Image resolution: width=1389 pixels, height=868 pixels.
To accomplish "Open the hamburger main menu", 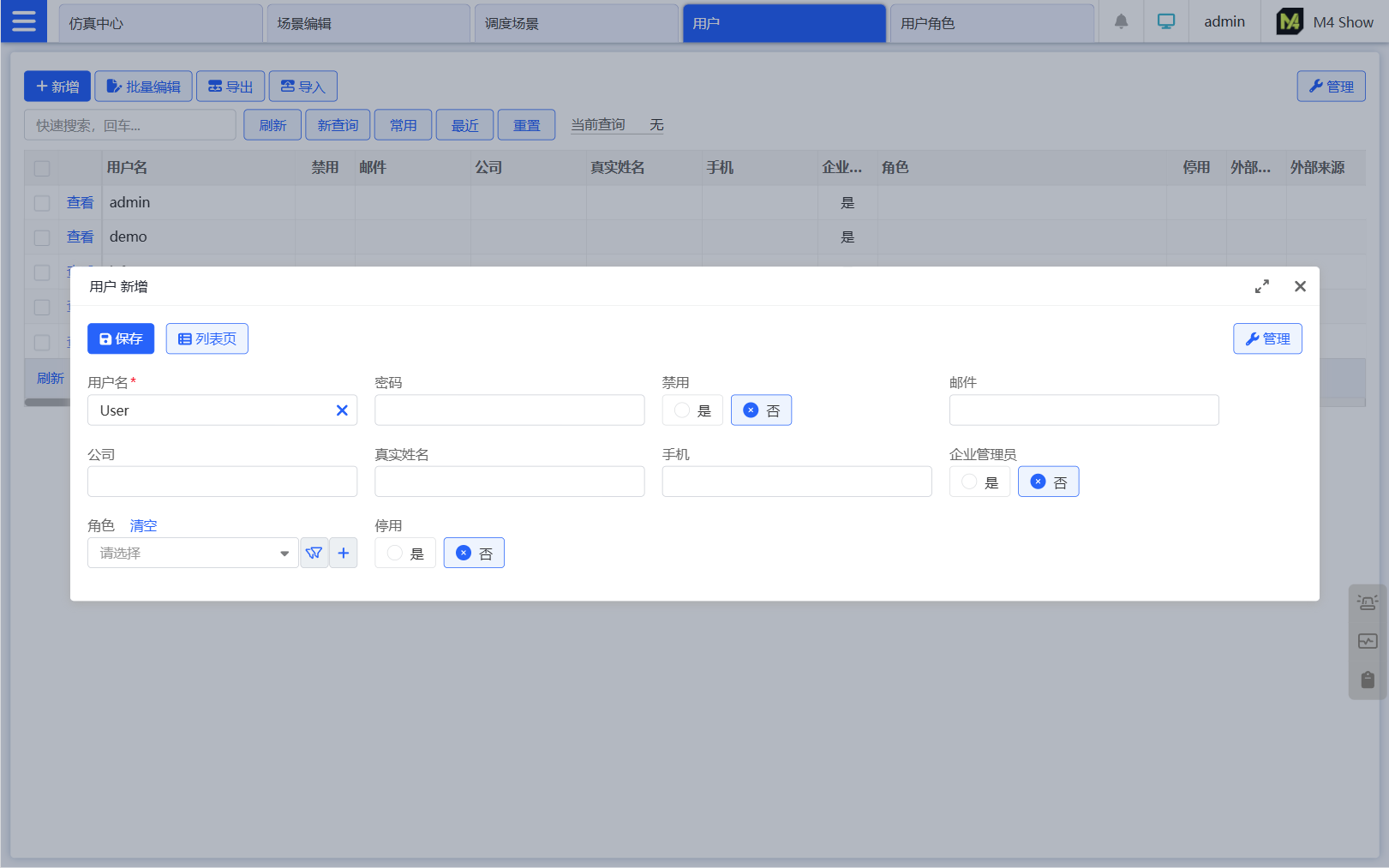I will click(24, 21).
